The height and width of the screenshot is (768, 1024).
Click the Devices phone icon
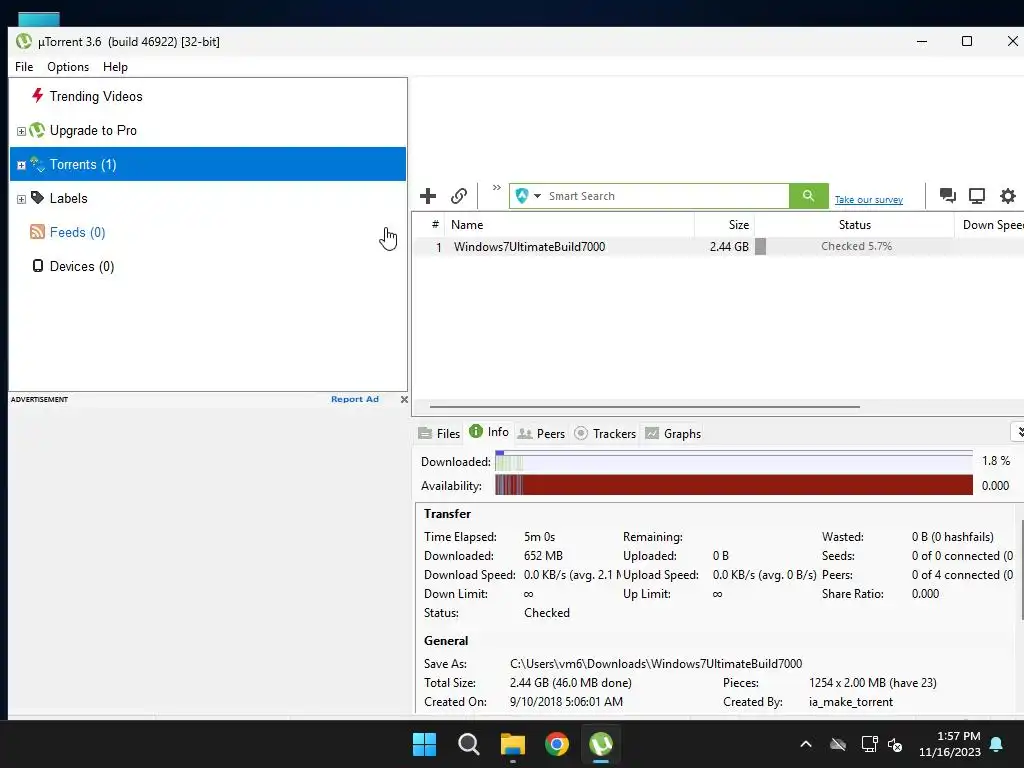pyautogui.click(x=38, y=266)
